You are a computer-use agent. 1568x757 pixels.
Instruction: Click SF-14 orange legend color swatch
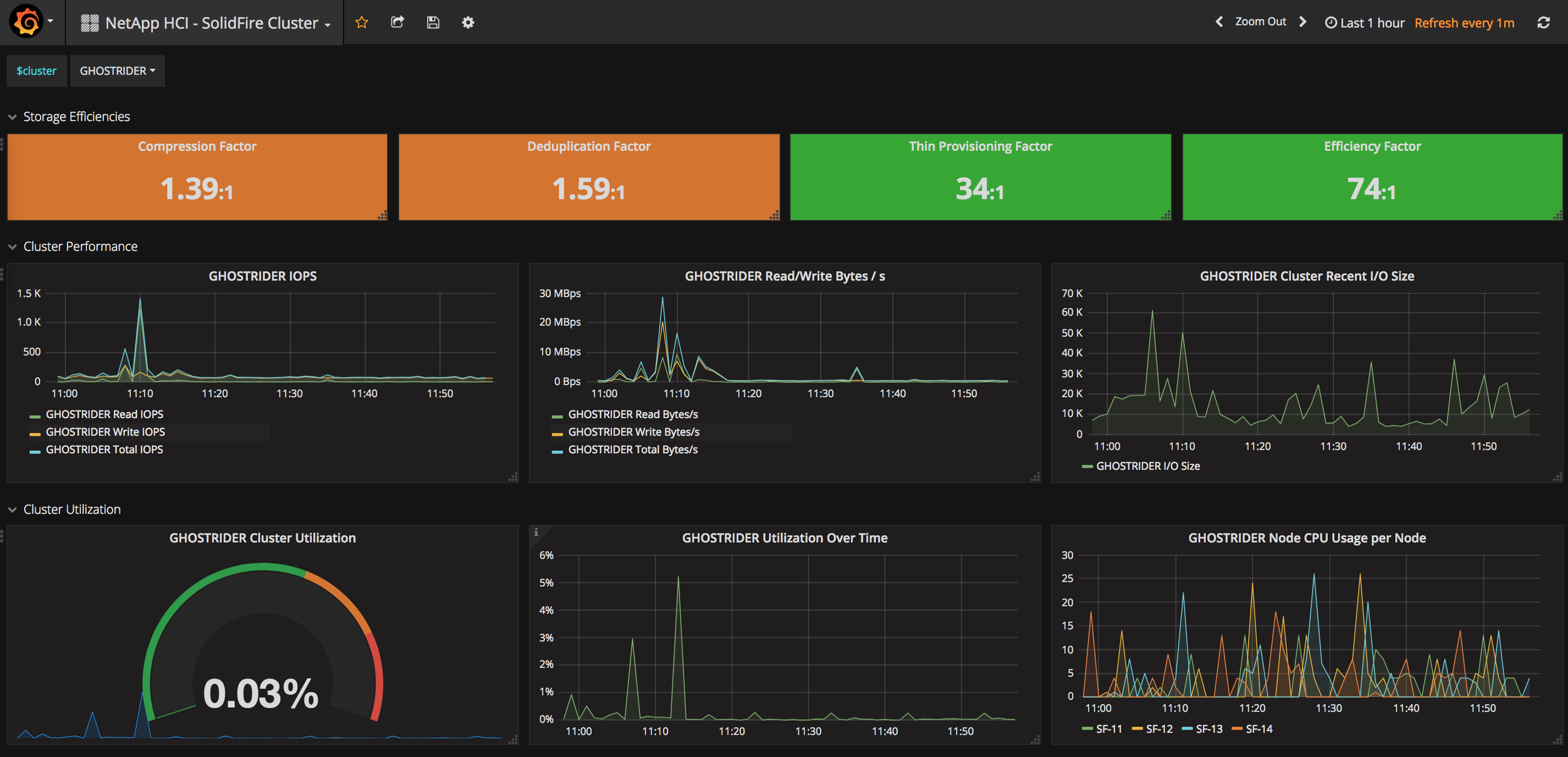click(1236, 729)
